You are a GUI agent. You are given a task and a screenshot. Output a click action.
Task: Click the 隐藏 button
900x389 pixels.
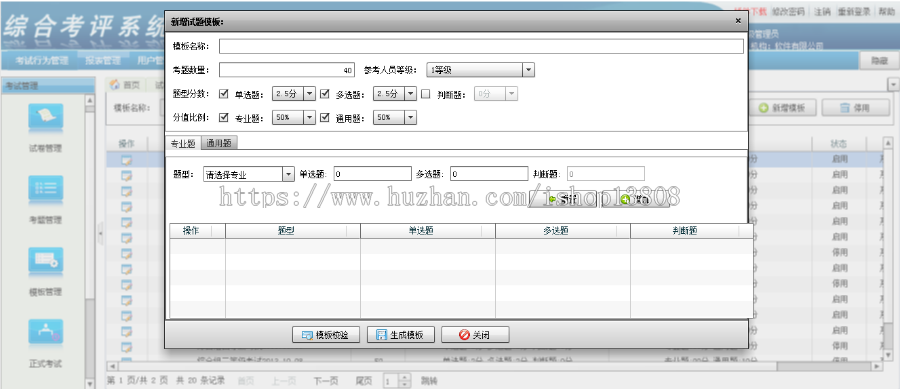pos(879,60)
